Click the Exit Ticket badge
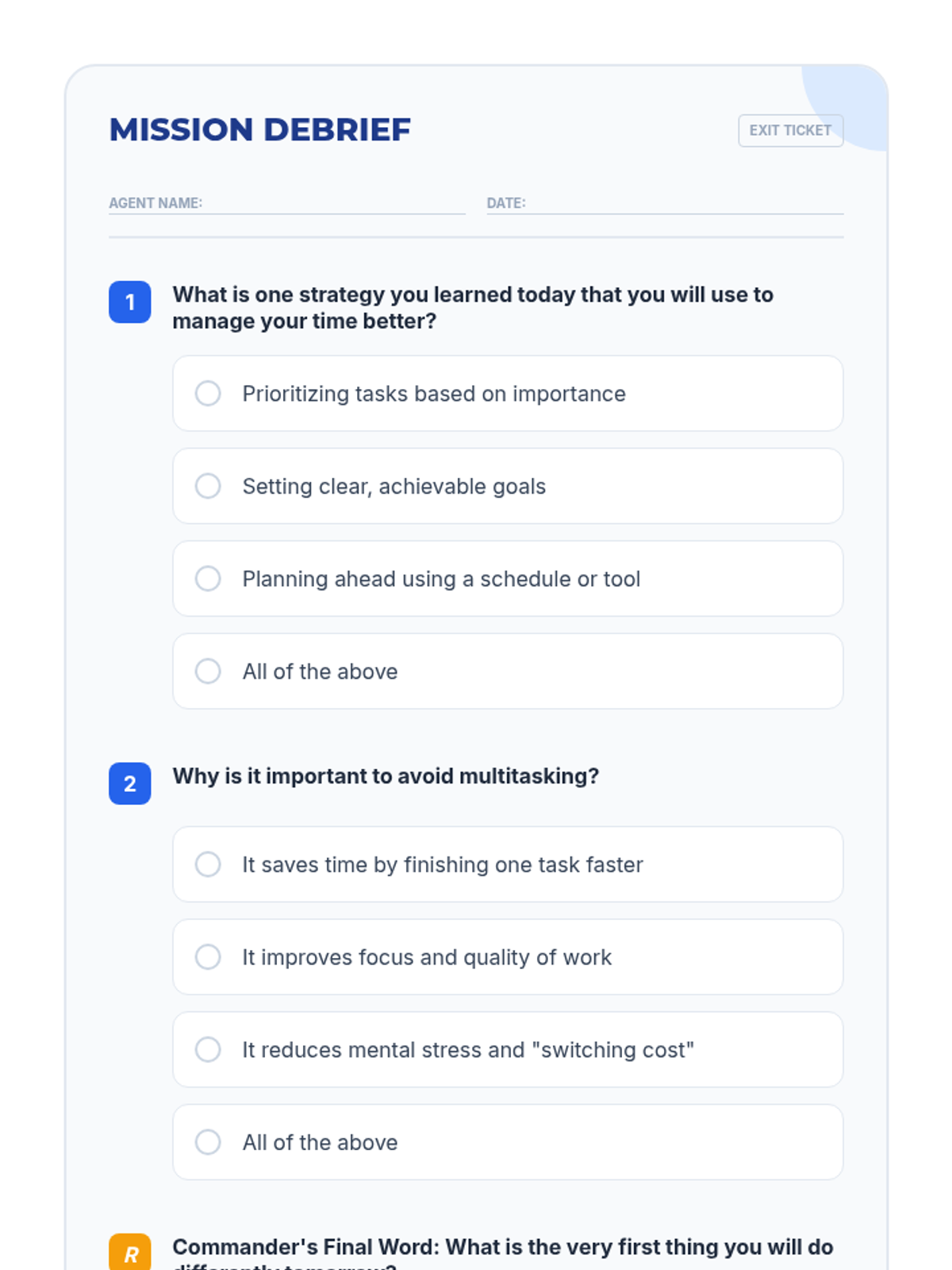Image resolution: width=952 pixels, height=1270 pixels. pyautogui.click(x=790, y=130)
